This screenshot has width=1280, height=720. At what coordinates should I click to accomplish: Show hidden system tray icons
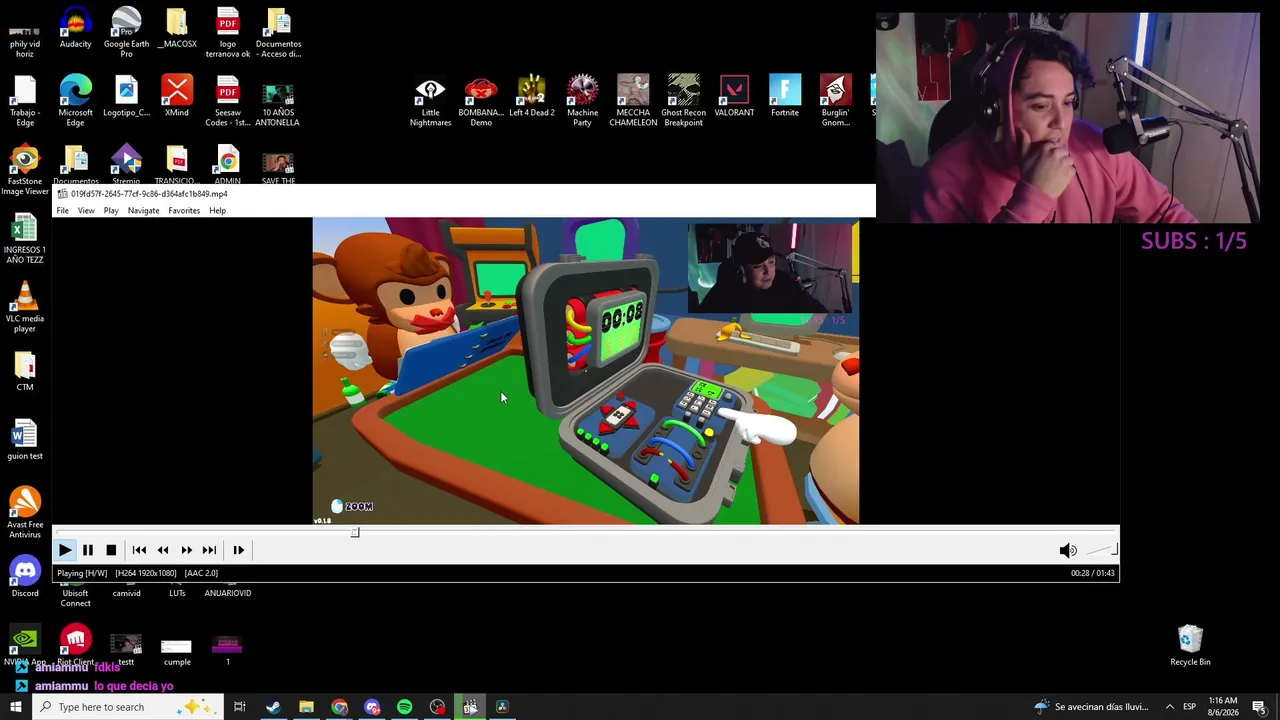pyautogui.click(x=1169, y=707)
